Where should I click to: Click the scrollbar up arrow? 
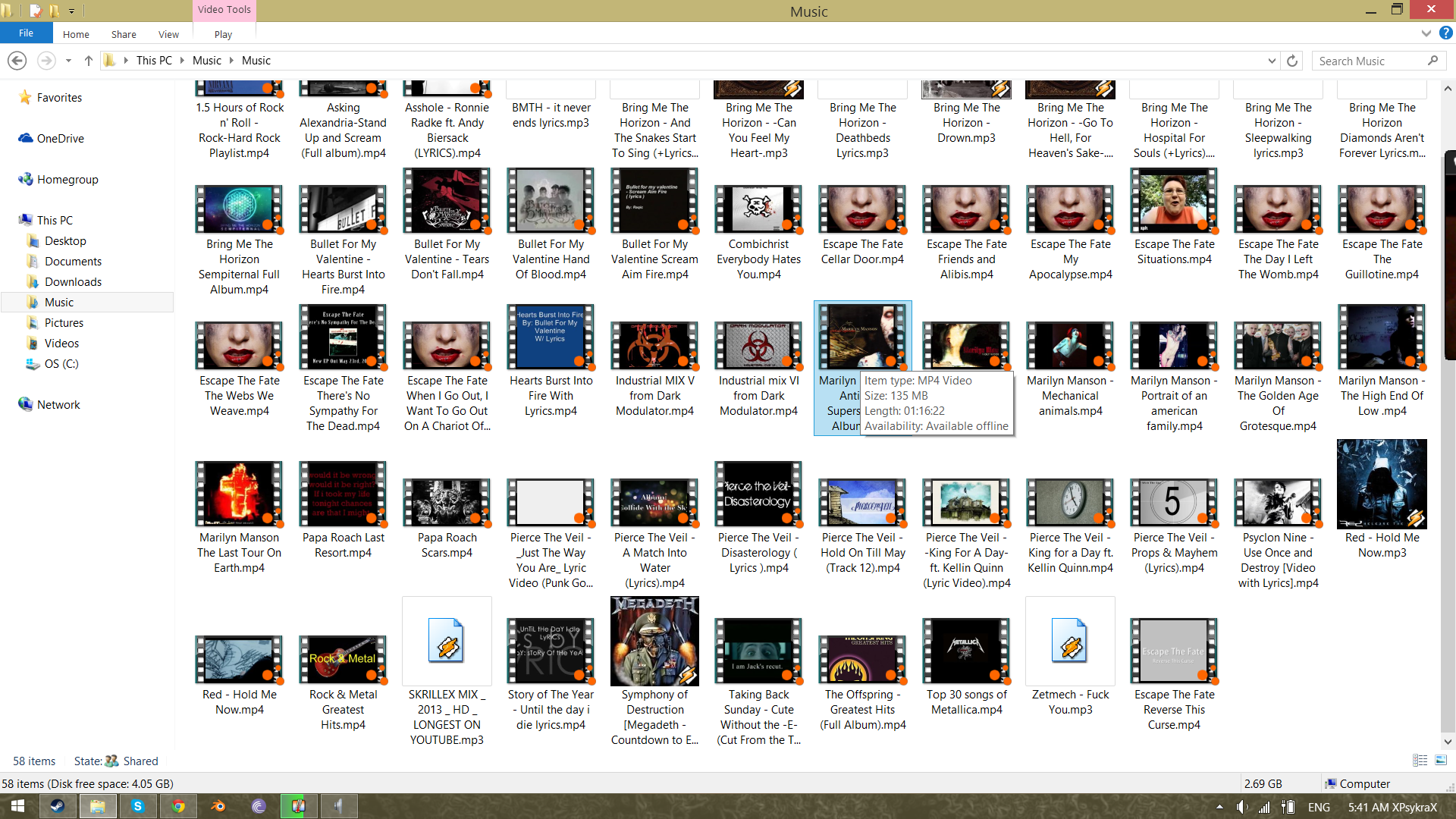pyautogui.click(x=1448, y=89)
